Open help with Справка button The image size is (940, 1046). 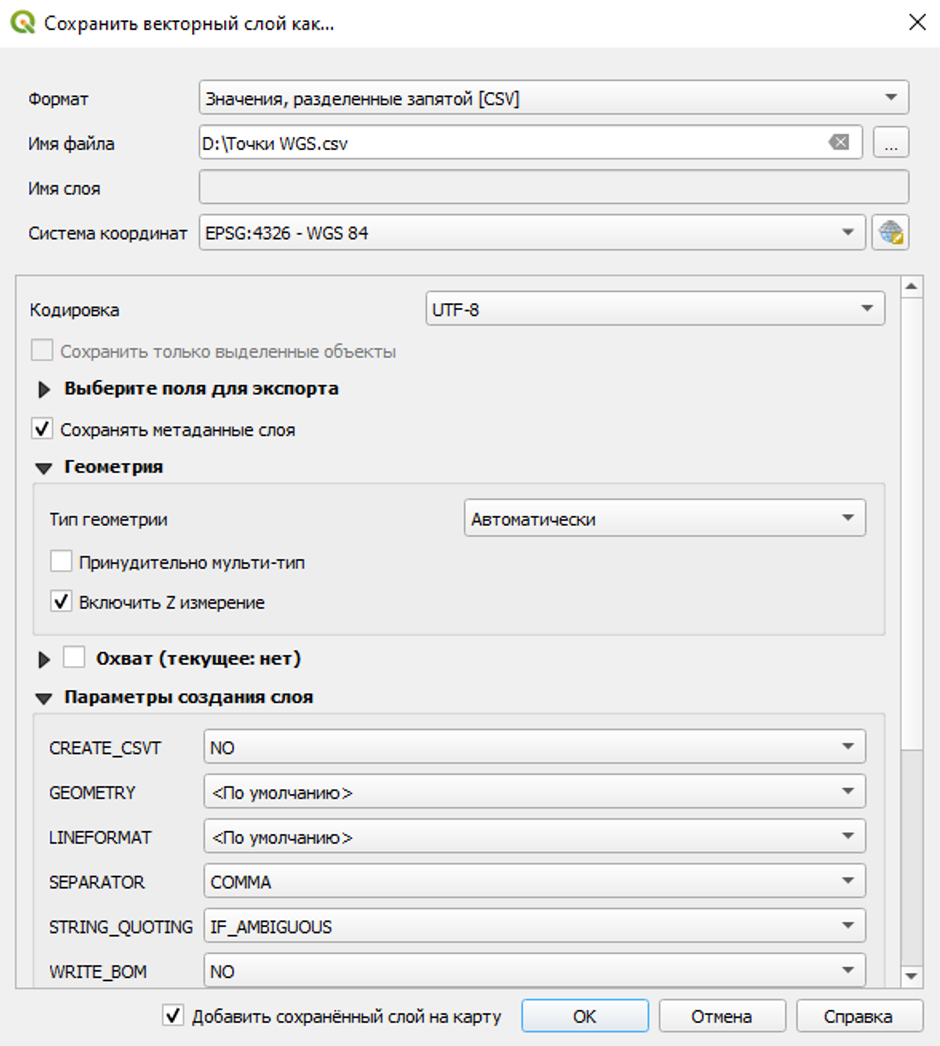pos(858,1016)
